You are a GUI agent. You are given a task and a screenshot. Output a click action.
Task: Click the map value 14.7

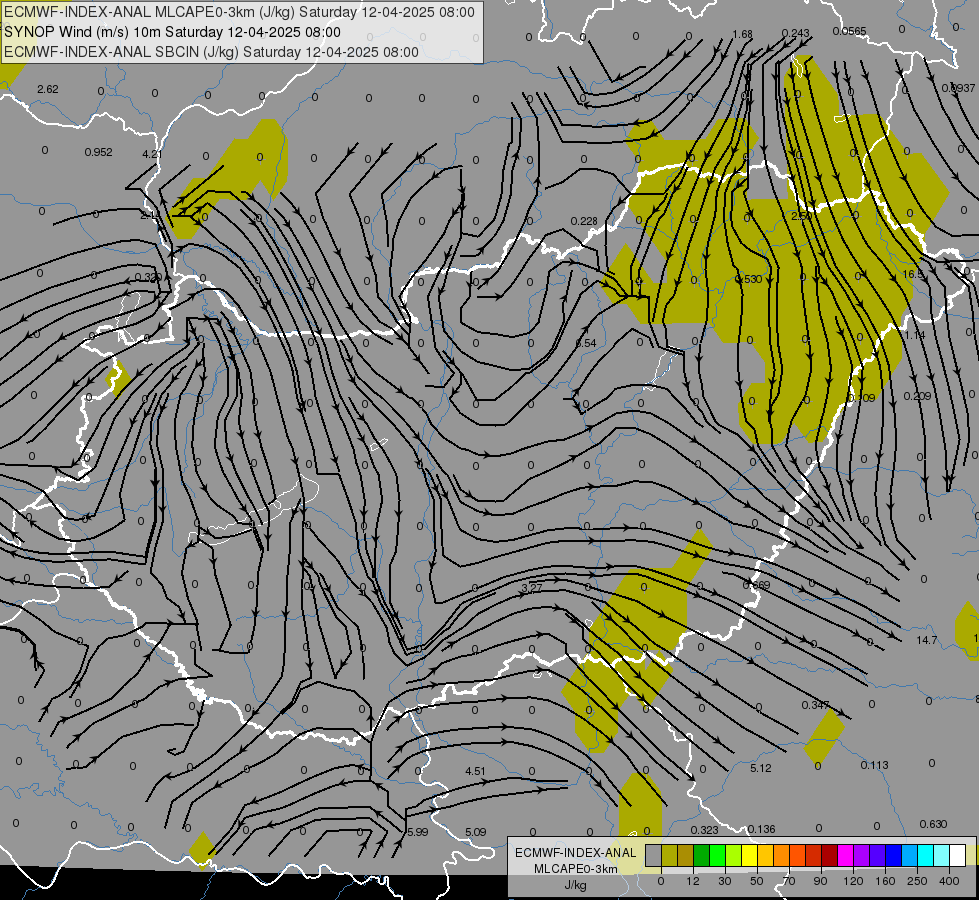(x=927, y=640)
